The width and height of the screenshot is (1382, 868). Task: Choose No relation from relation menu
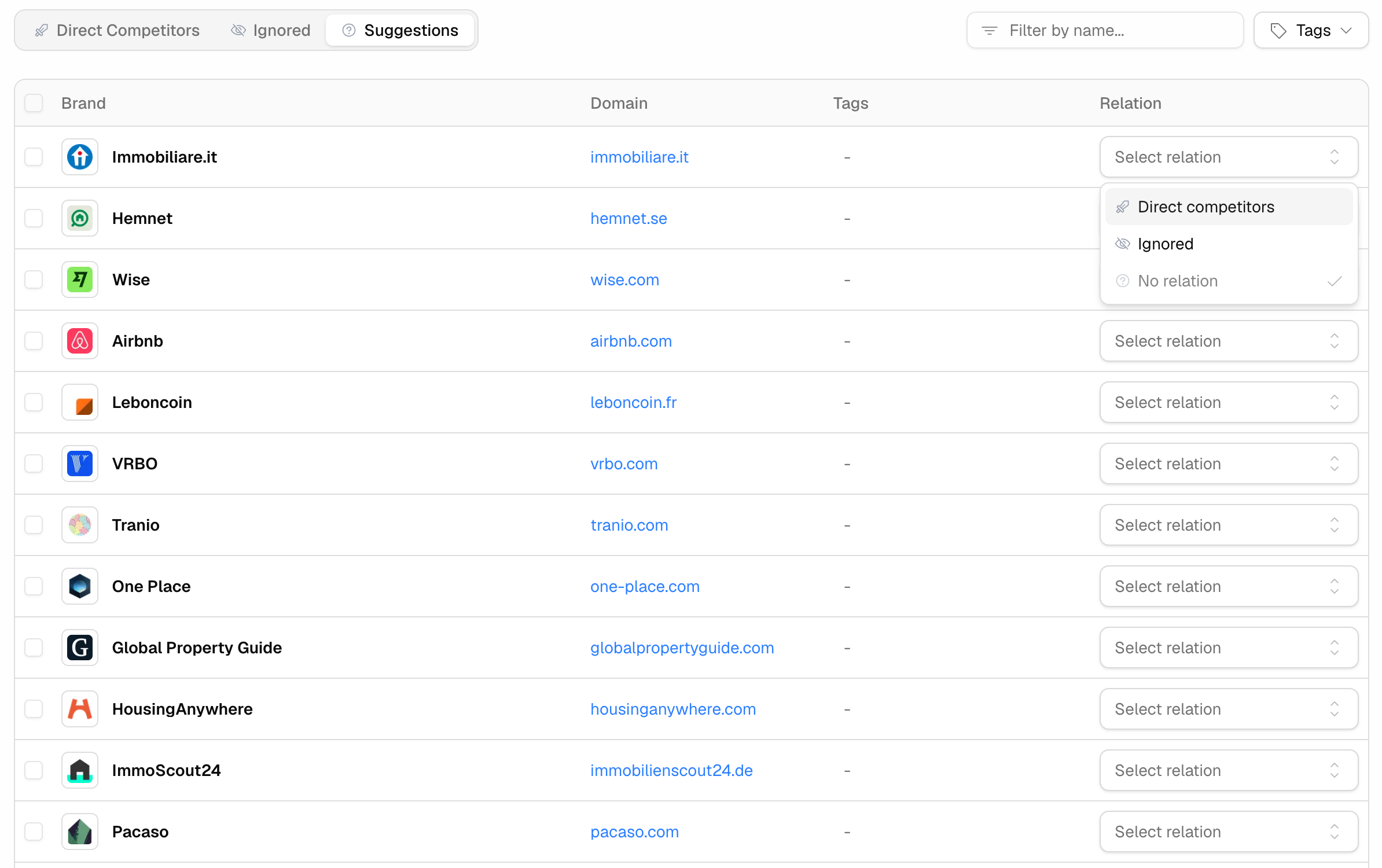[x=1229, y=281]
